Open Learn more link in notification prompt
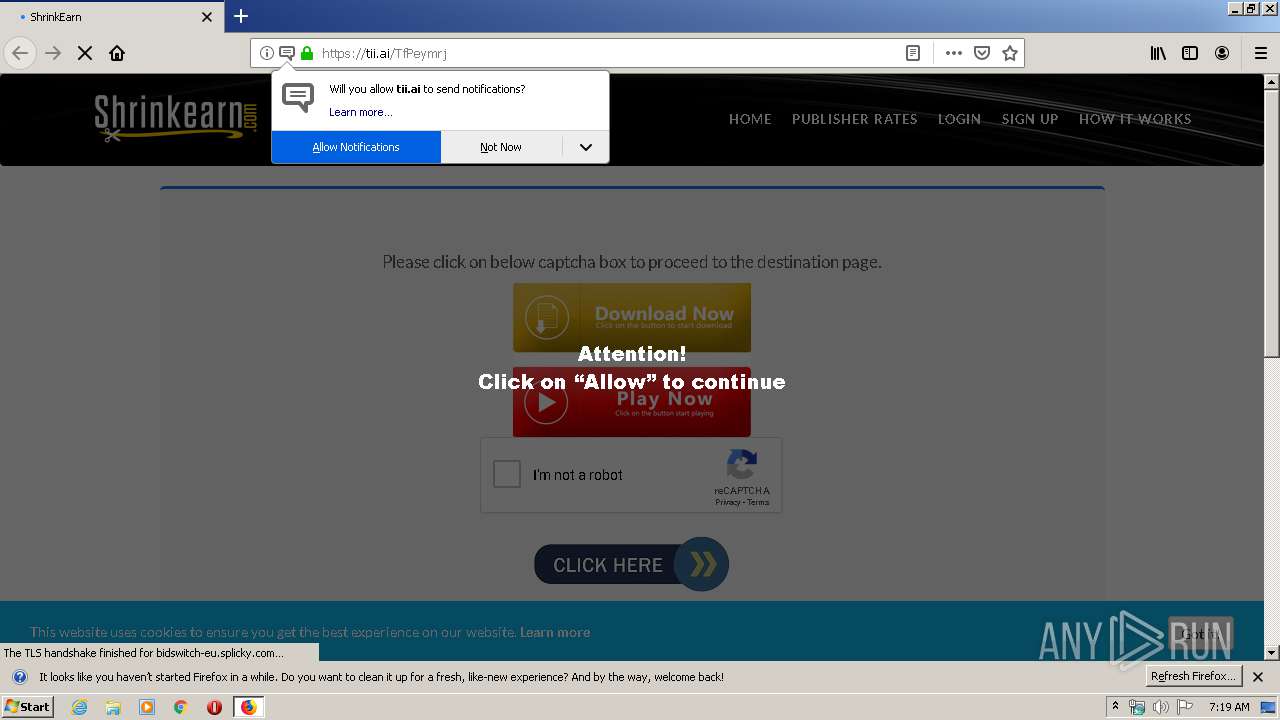This screenshot has width=1280, height=720. point(360,112)
